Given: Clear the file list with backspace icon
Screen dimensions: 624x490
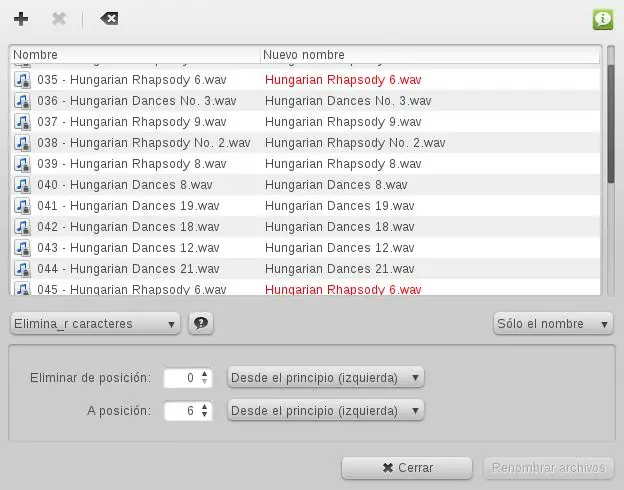Looking at the screenshot, I should tap(109, 19).
